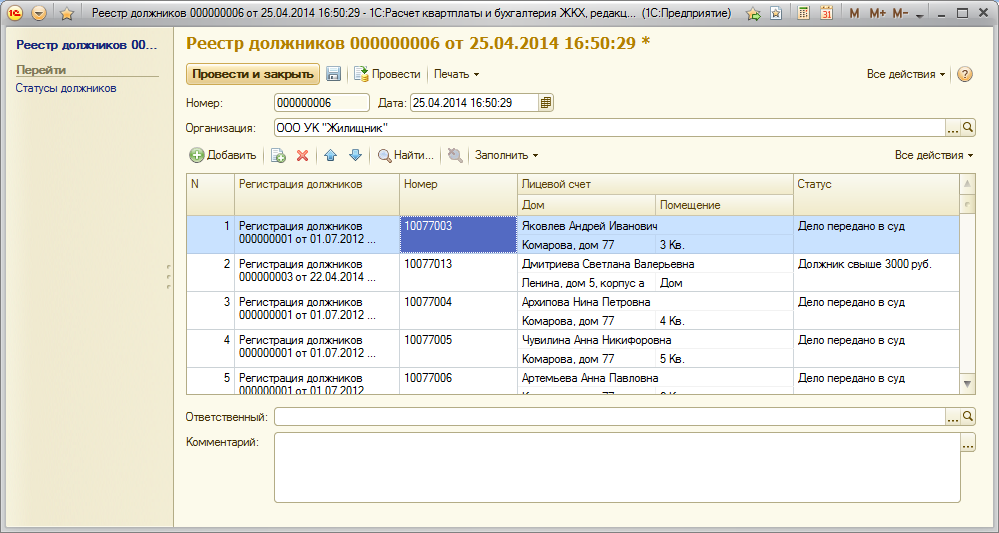999x533 pixels.
Task: Open the calendar icon showing 31
Action: coord(826,13)
